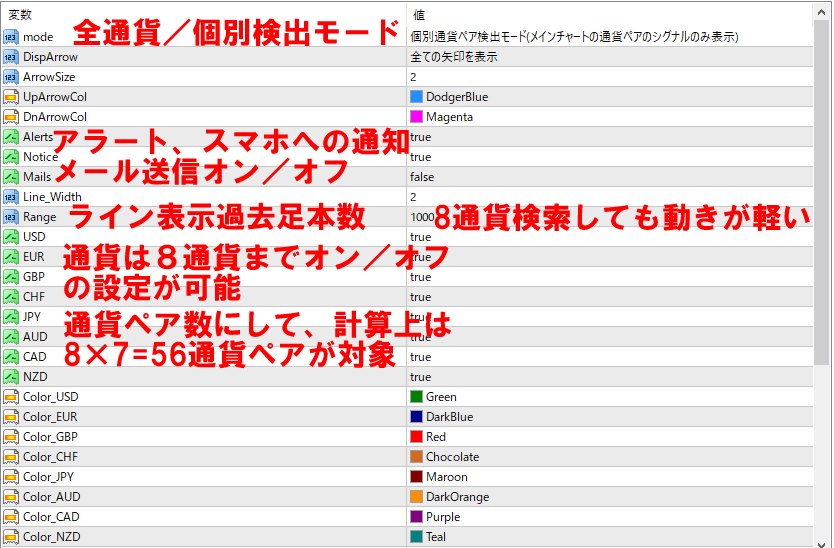Screen dimensions: 834x548
Task: Click the Color_AUD color-type icon
Action: pos(11,497)
